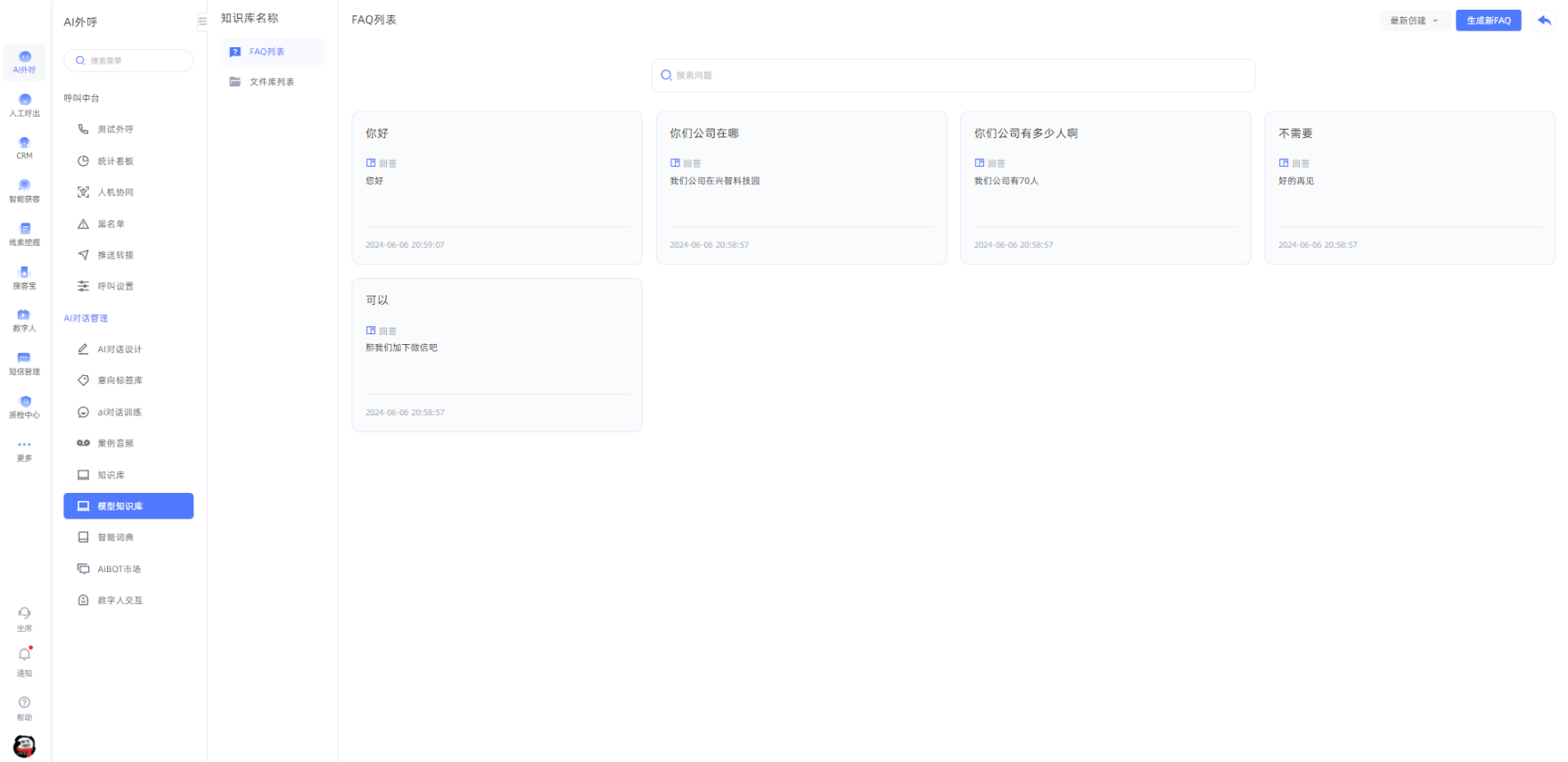Viewport: 1568px width, 762px height.
Task: Focus the 搜索菜单 sidebar search box
Action: 129,61
